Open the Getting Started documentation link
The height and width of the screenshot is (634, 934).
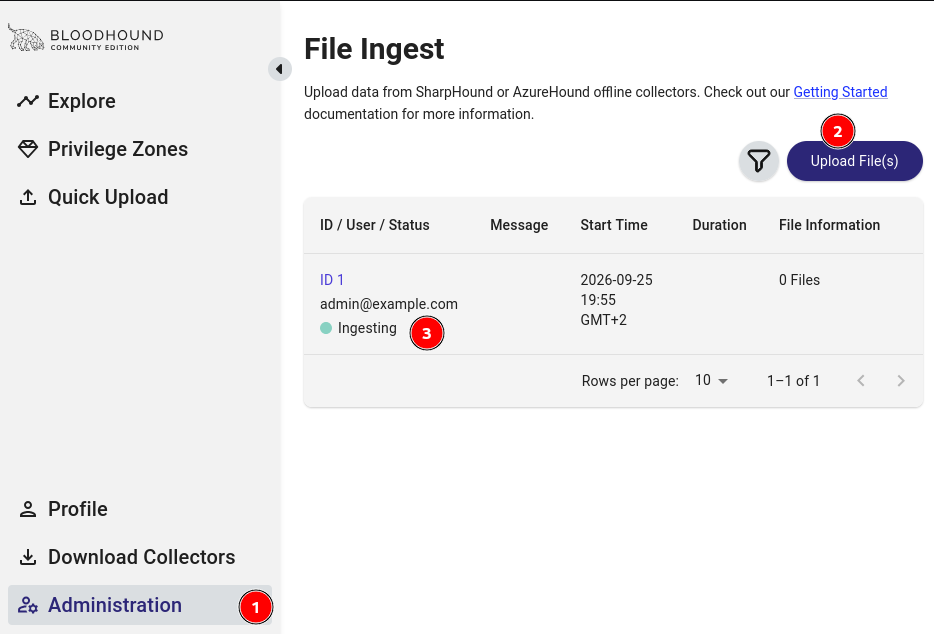[840, 92]
